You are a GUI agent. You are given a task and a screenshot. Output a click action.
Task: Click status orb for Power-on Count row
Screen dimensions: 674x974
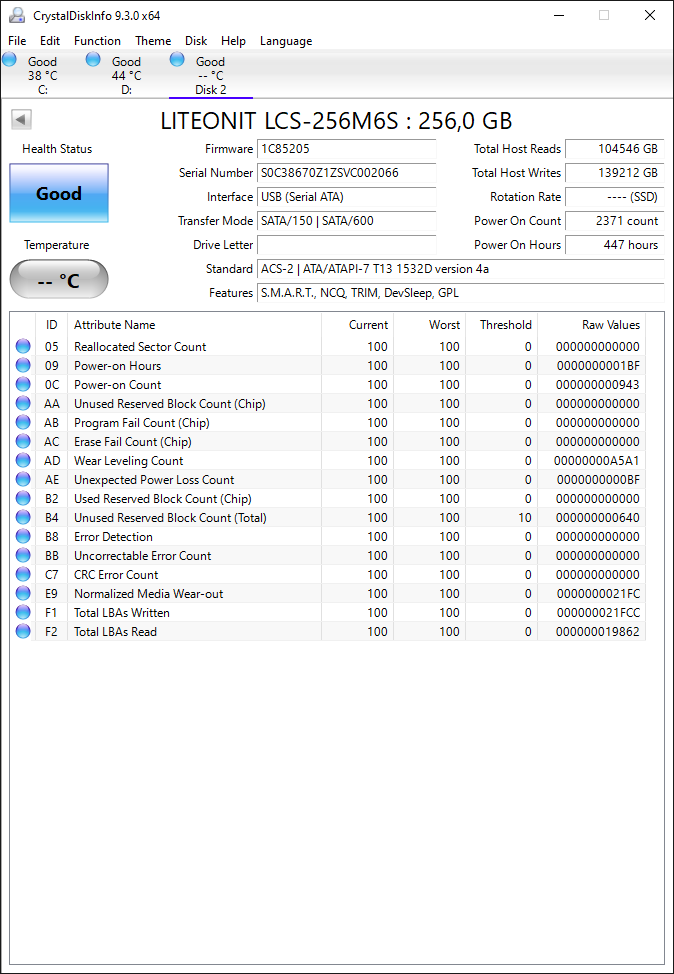[x=23, y=385]
